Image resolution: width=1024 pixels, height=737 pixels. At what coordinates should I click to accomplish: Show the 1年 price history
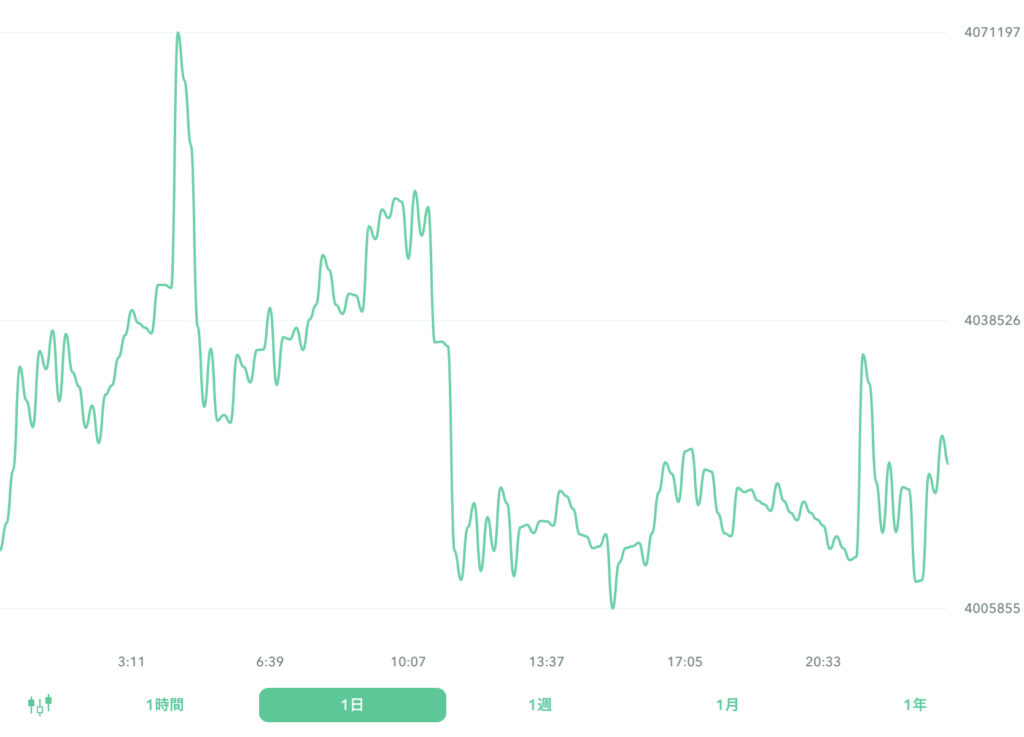coord(914,705)
